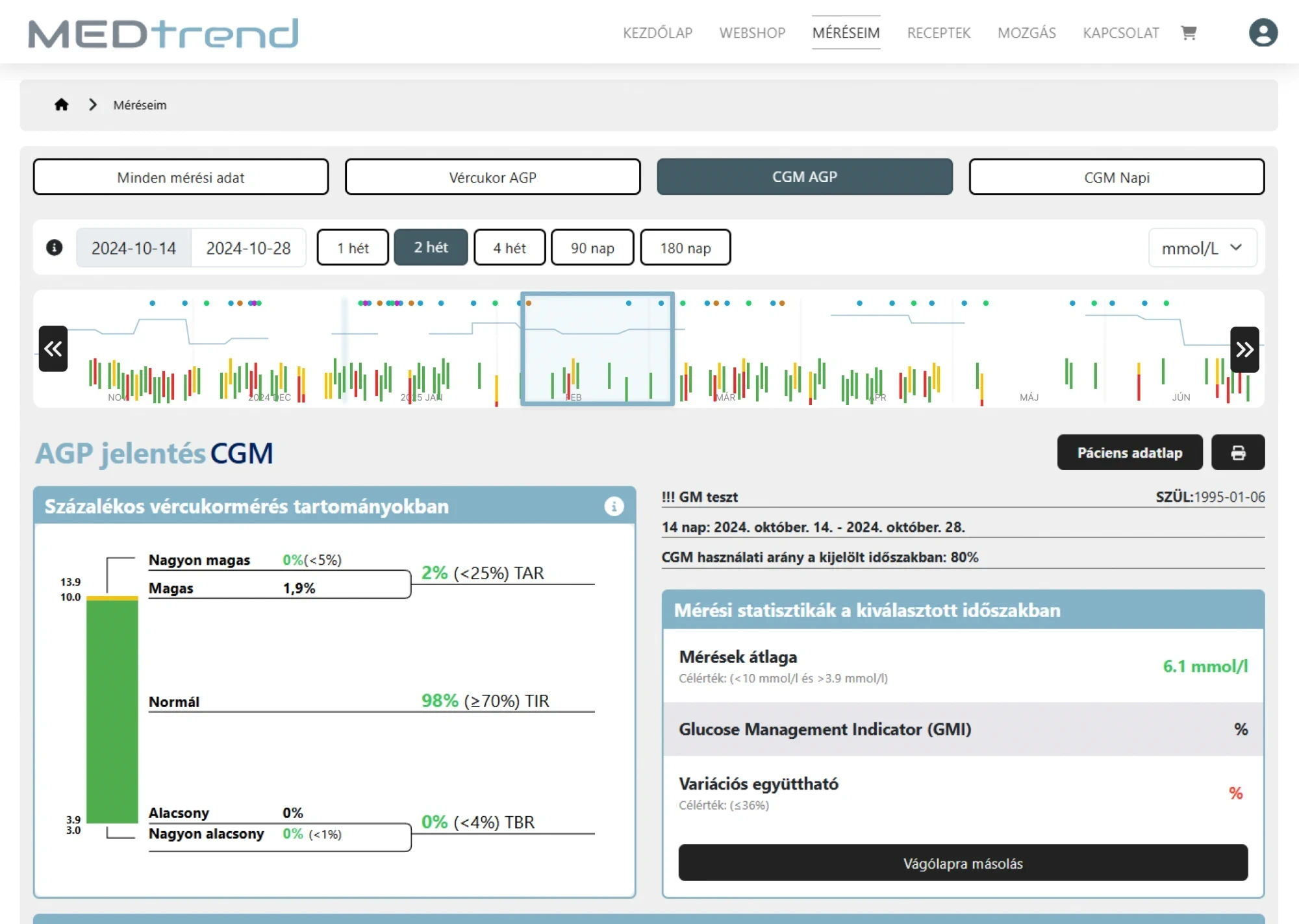Click Vágólapra másolás button
Viewport: 1299px width, 924px height.
click(963, 863)
